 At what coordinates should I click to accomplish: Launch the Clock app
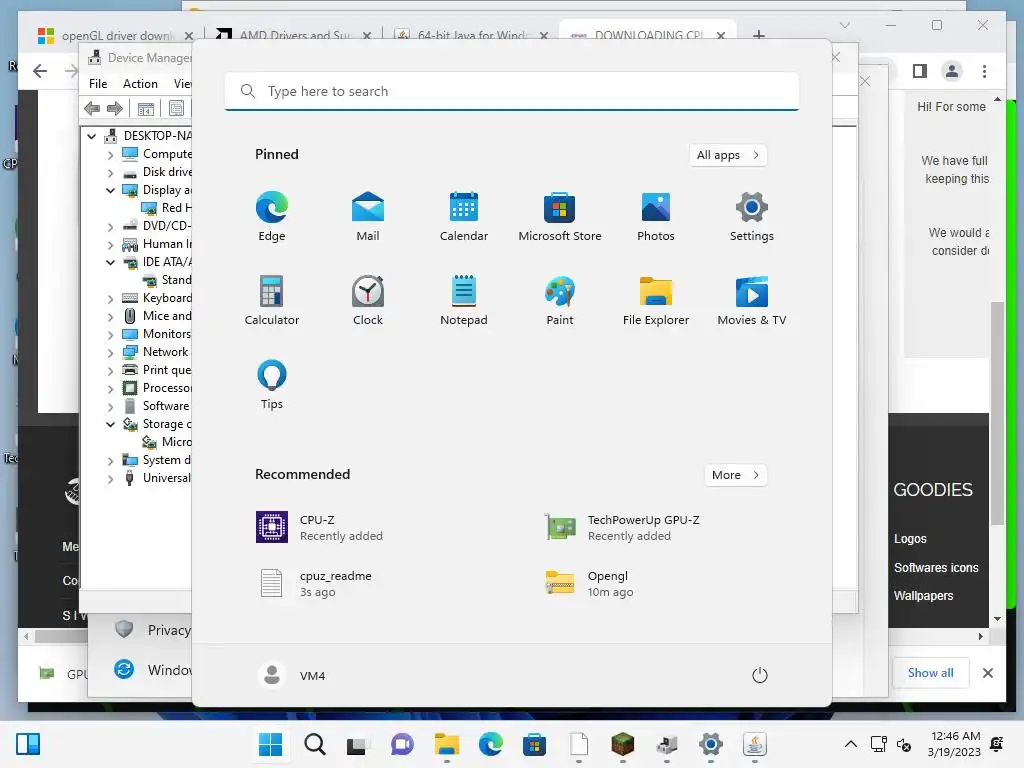368,300
